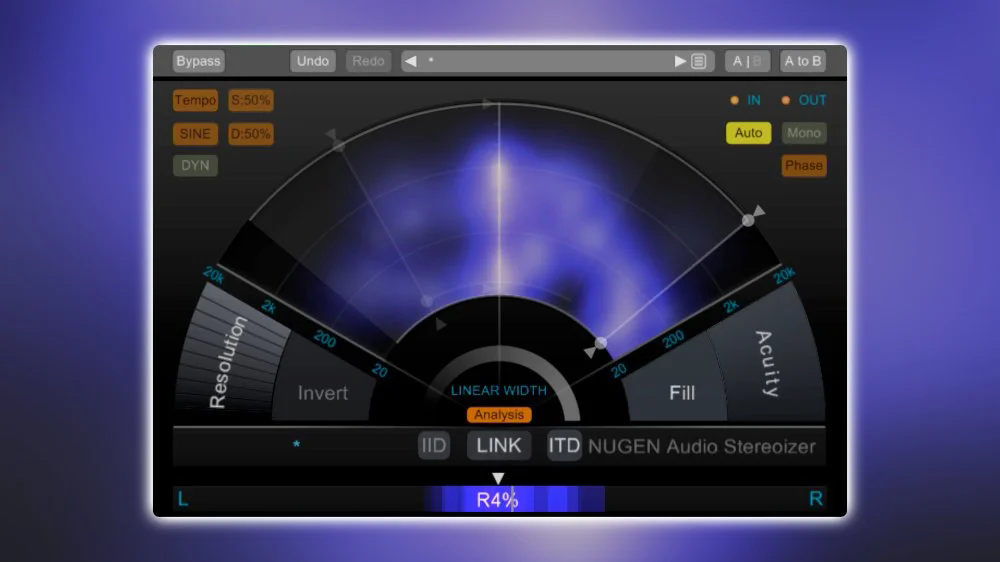Toggle the DYN button

tap(195, 165)
